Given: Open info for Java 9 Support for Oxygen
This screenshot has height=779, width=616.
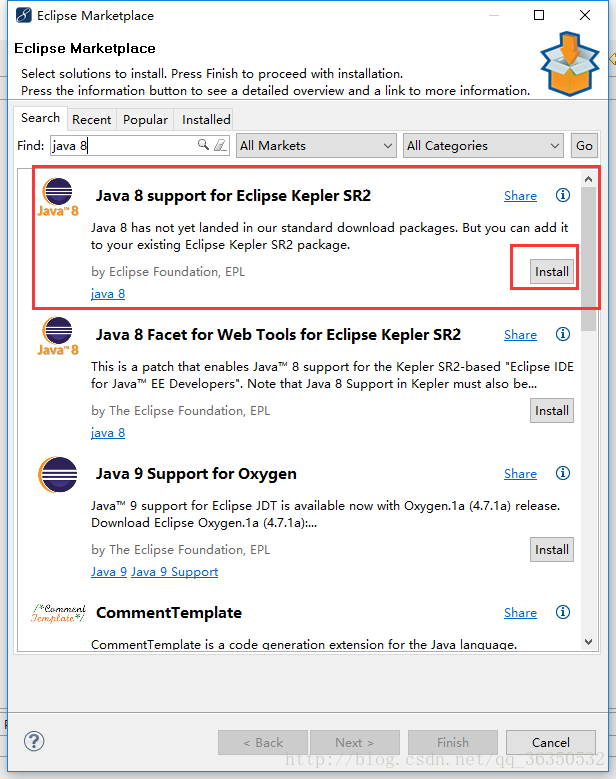Looking at the screenshot, I should (562, 473).
